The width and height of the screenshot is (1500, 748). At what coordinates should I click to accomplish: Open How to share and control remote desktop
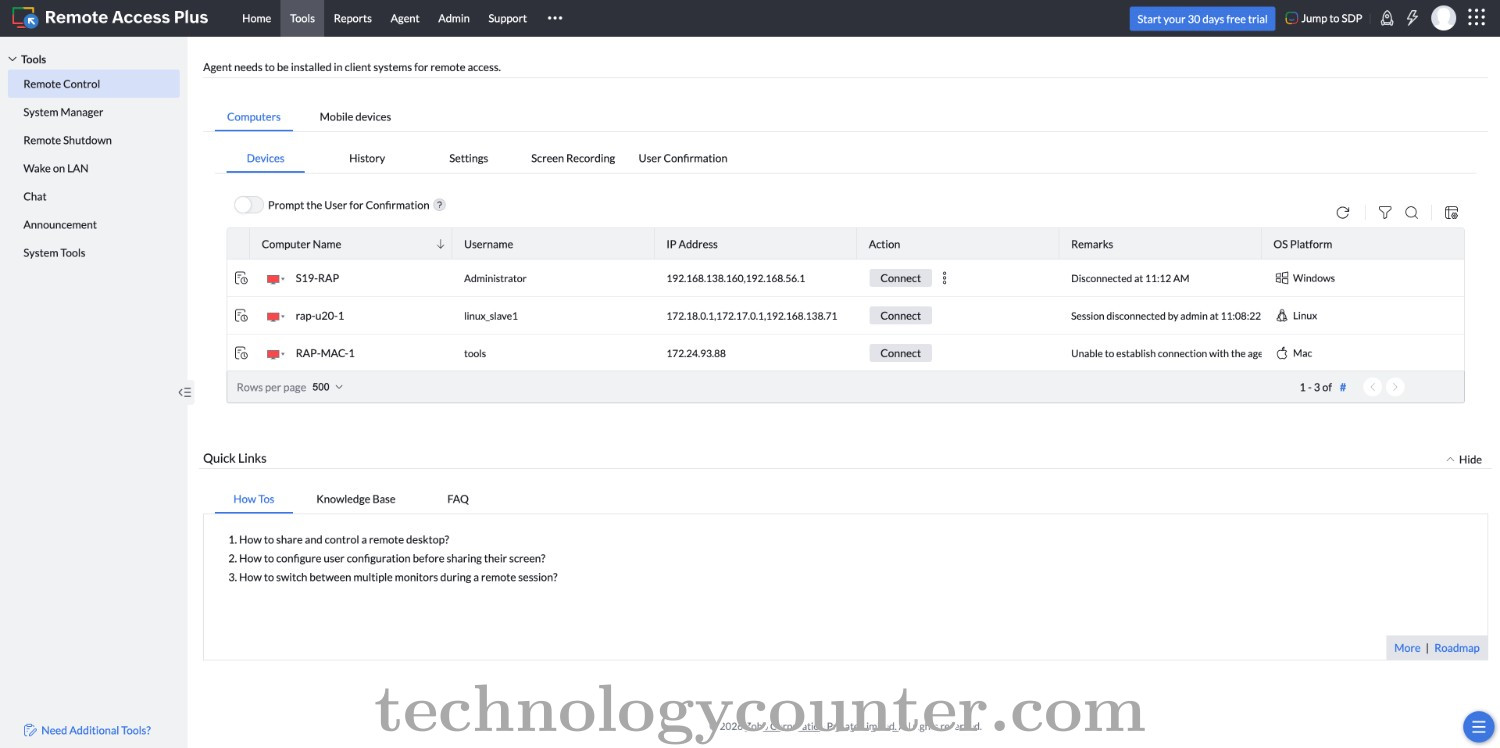[x=344, y=539]
